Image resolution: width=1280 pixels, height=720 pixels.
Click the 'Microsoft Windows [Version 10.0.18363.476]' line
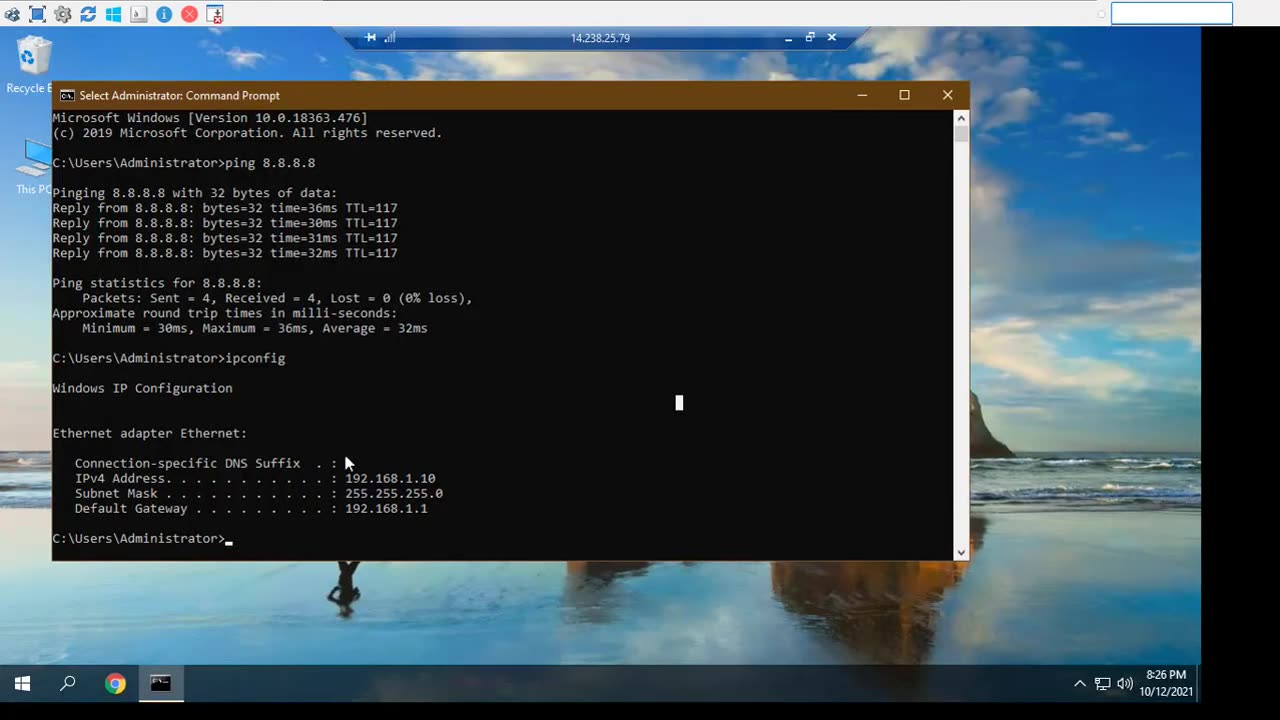click(210, 118)
